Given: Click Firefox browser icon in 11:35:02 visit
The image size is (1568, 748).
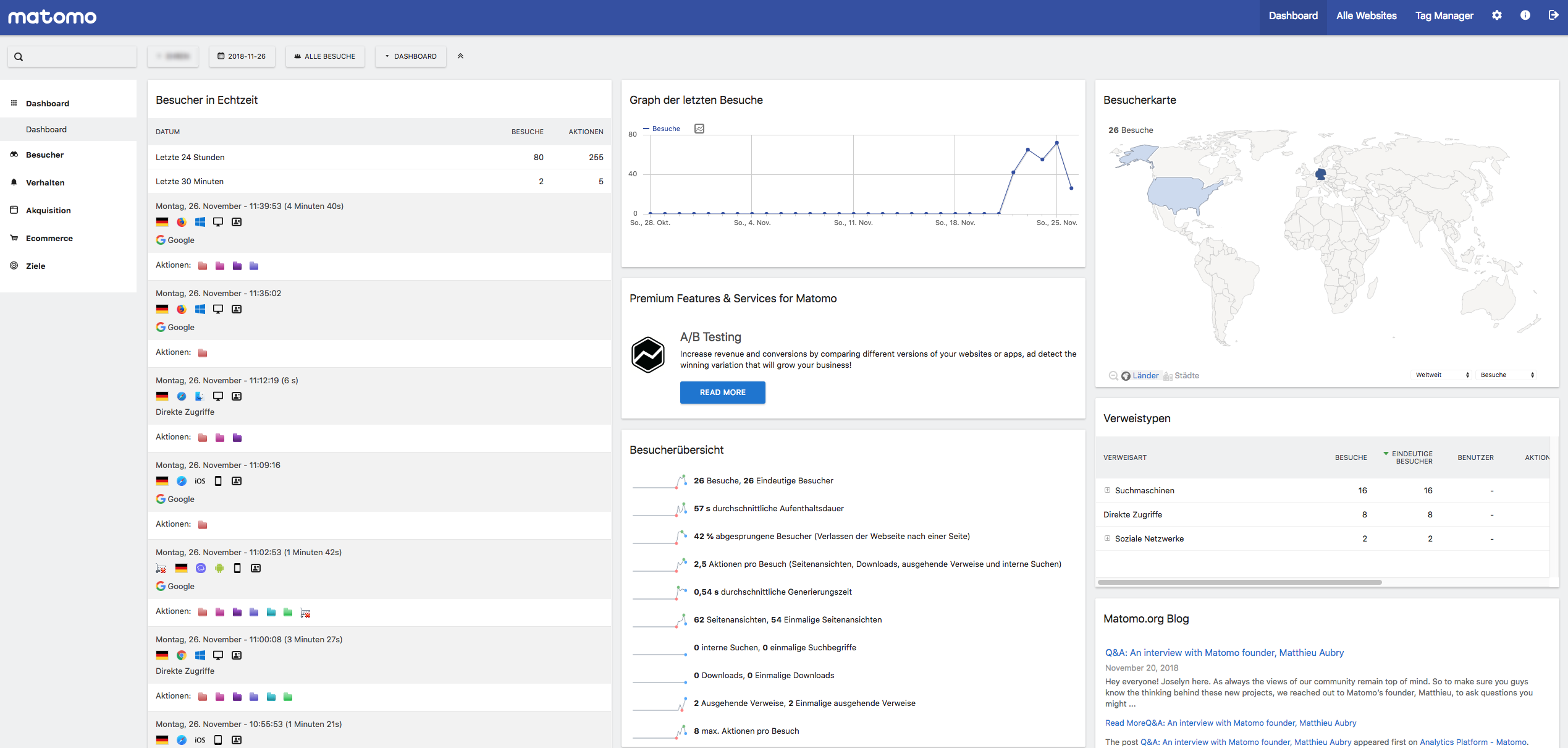Looking at the screenshot, I should point(182,309).
